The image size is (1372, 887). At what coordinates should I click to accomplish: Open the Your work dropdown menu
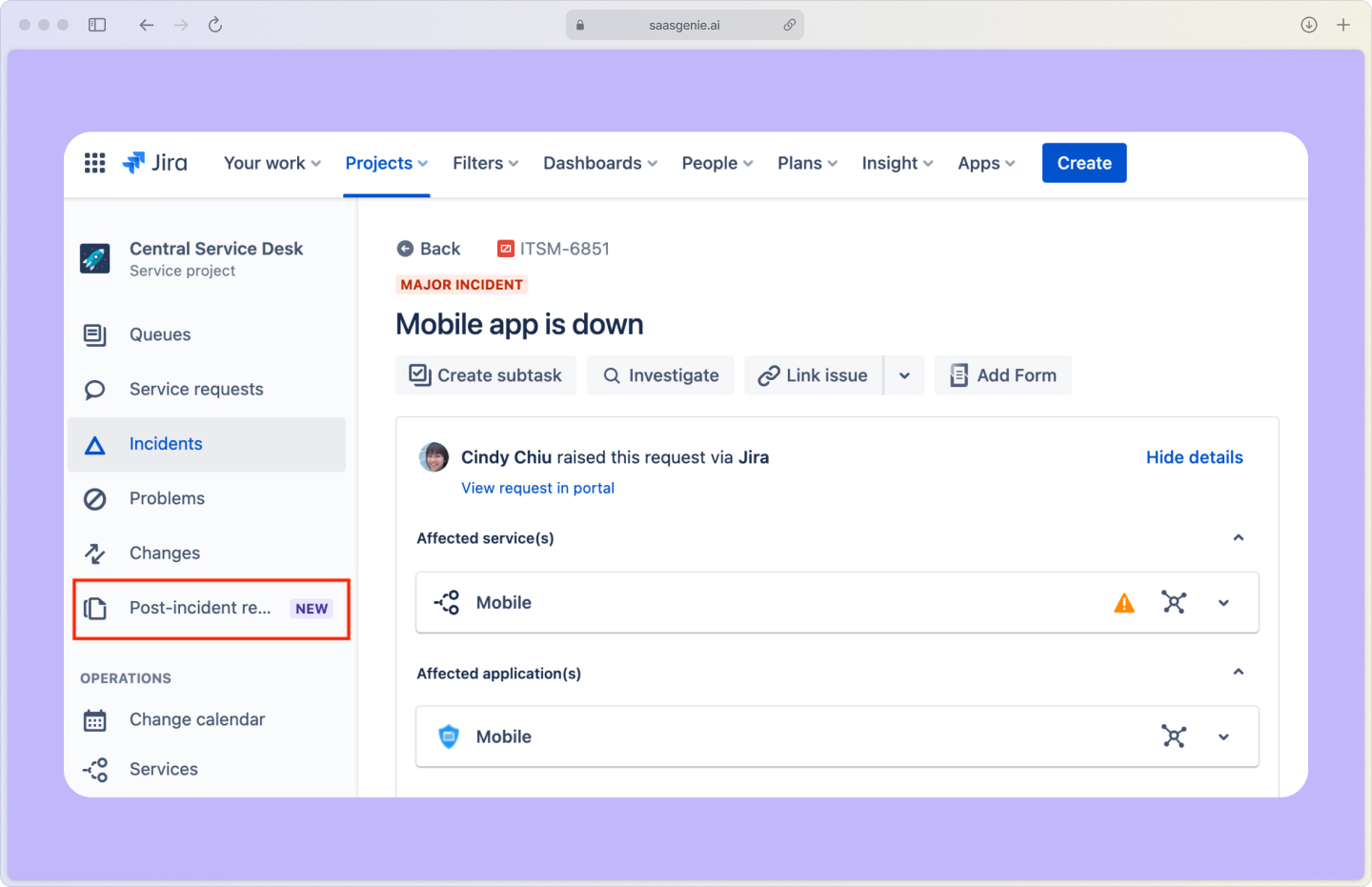(x=272, y=163)
